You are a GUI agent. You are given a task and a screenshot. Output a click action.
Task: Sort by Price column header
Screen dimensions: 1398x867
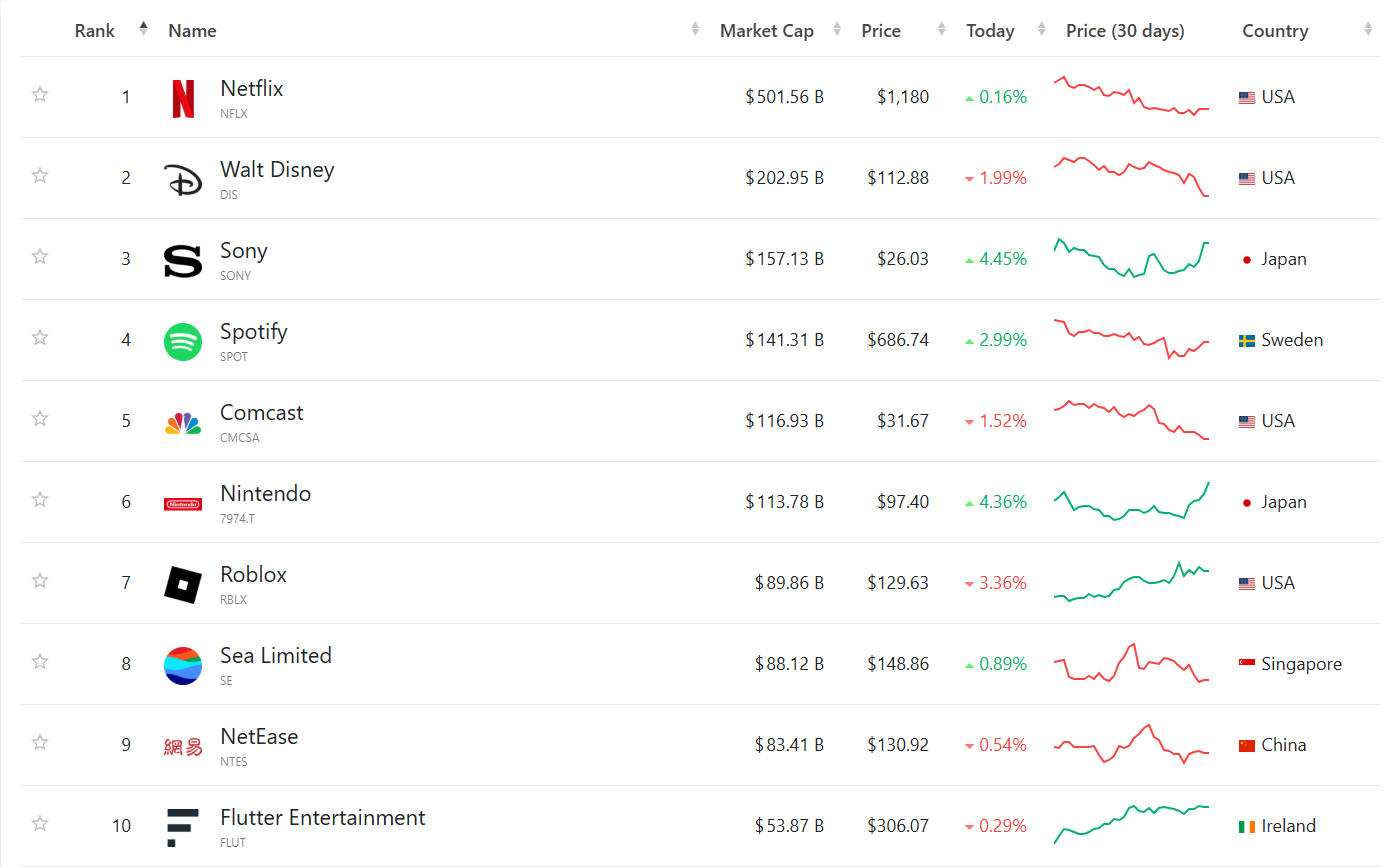[x=881, y=31]
